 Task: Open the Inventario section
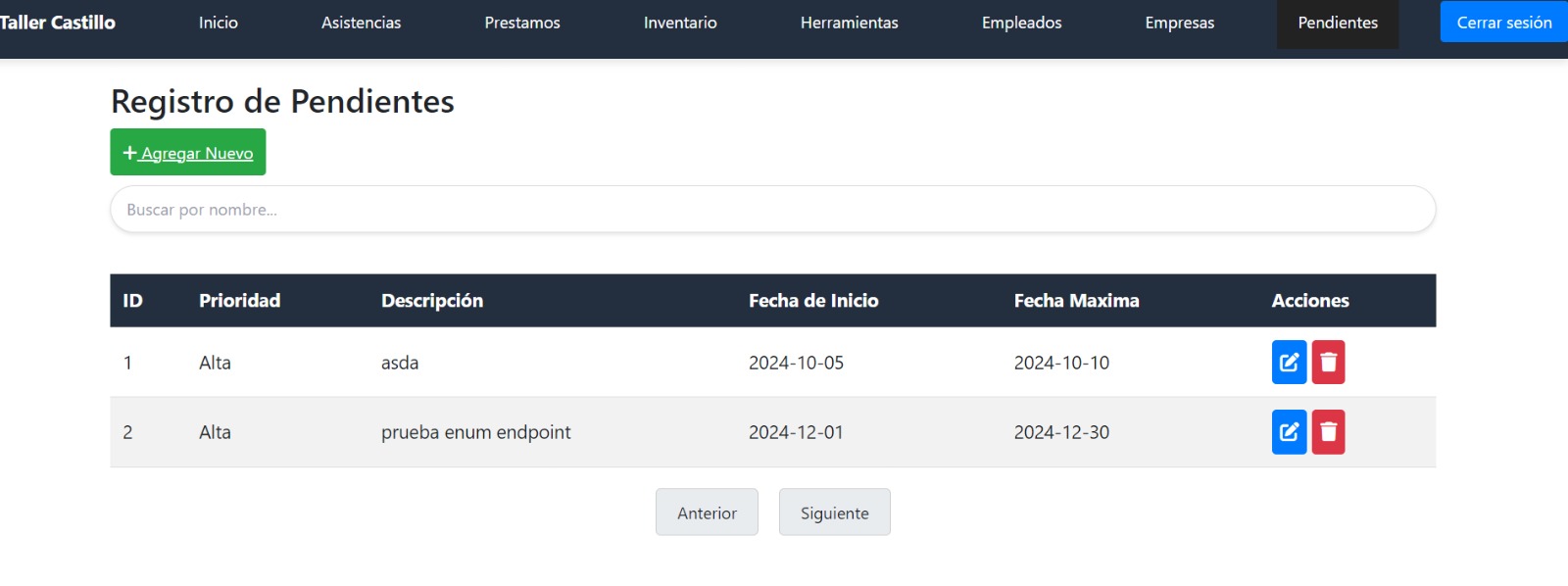(680, 23)
